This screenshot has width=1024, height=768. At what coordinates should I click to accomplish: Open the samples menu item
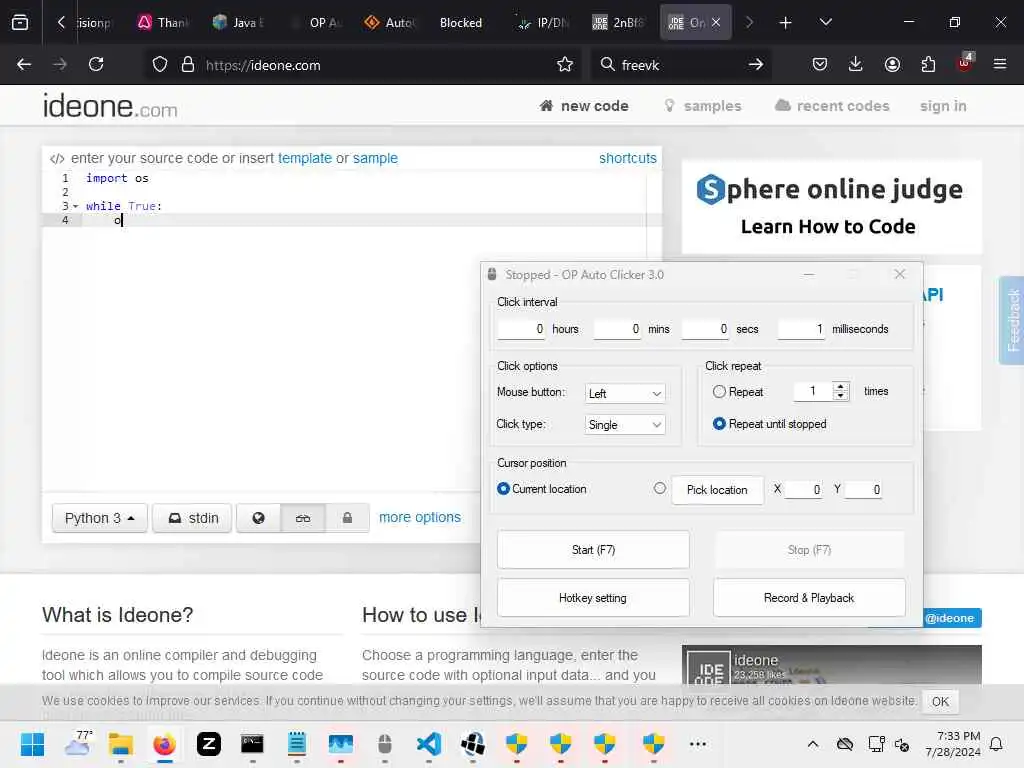(x=703, y=106)
